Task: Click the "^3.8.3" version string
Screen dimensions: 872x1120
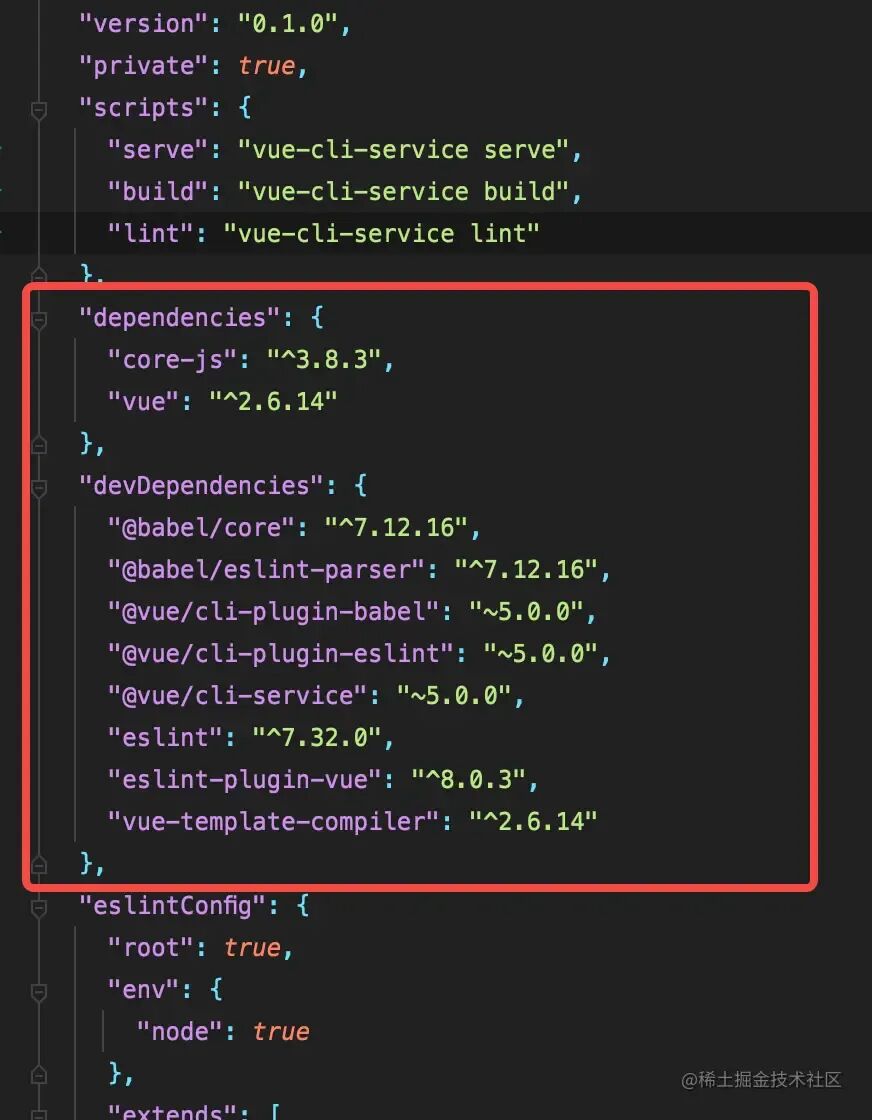Action: (324, 360)
